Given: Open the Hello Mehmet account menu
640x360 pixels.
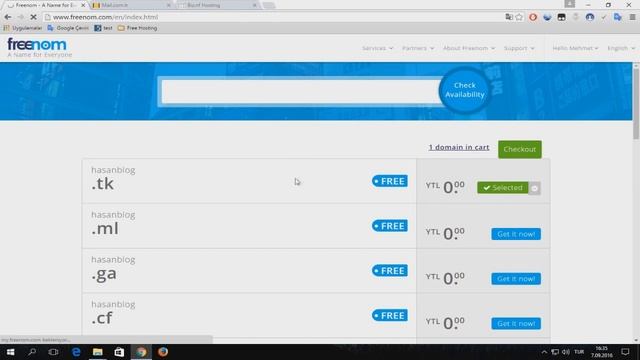Looking at the screenshot, I should click(x=575, y=48).
